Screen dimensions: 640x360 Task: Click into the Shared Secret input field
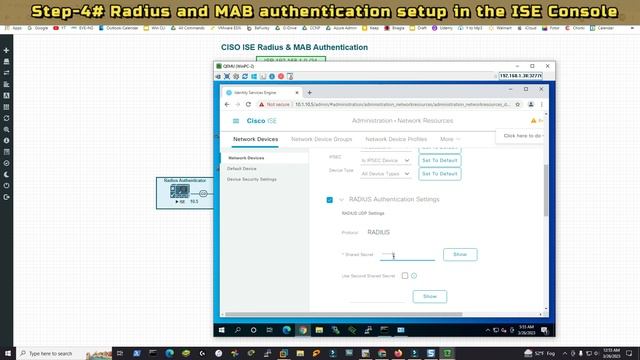pyautogui.click(x=407, y=256)
